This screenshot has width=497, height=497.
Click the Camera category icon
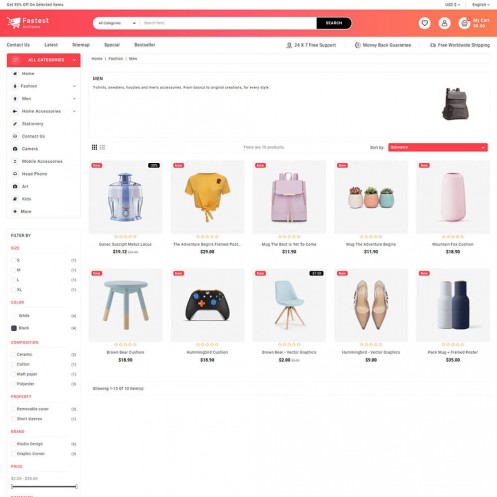(15, 149)
